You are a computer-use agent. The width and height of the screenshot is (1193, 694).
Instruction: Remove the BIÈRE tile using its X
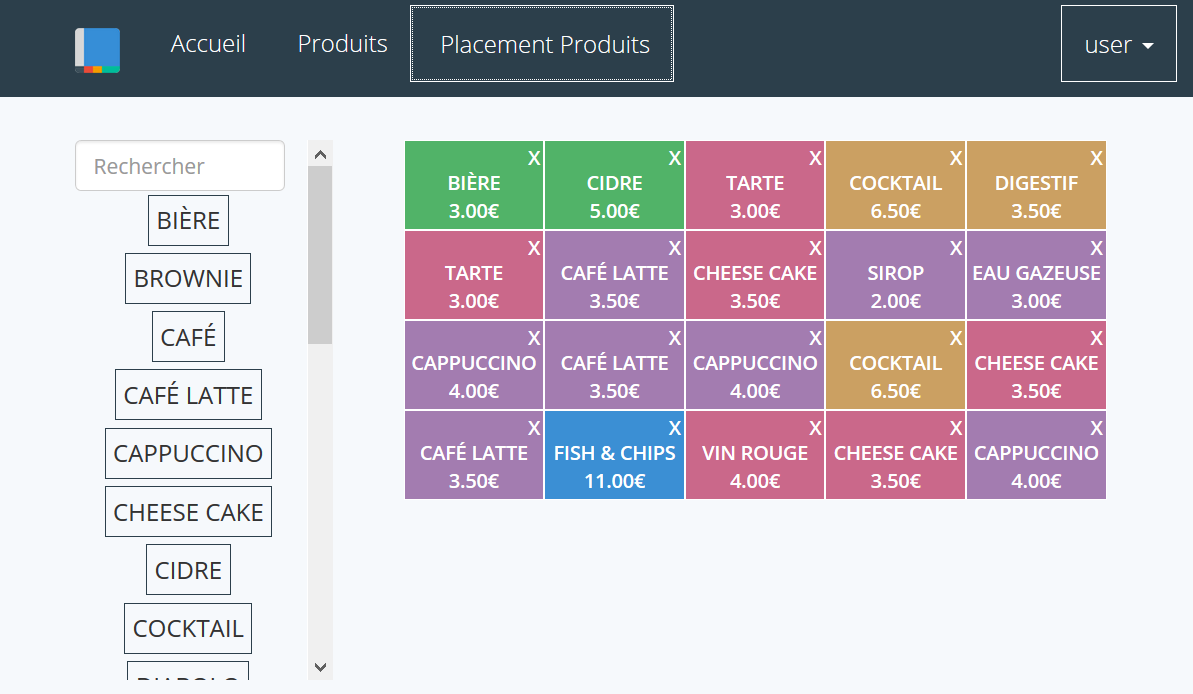point(534,158)
